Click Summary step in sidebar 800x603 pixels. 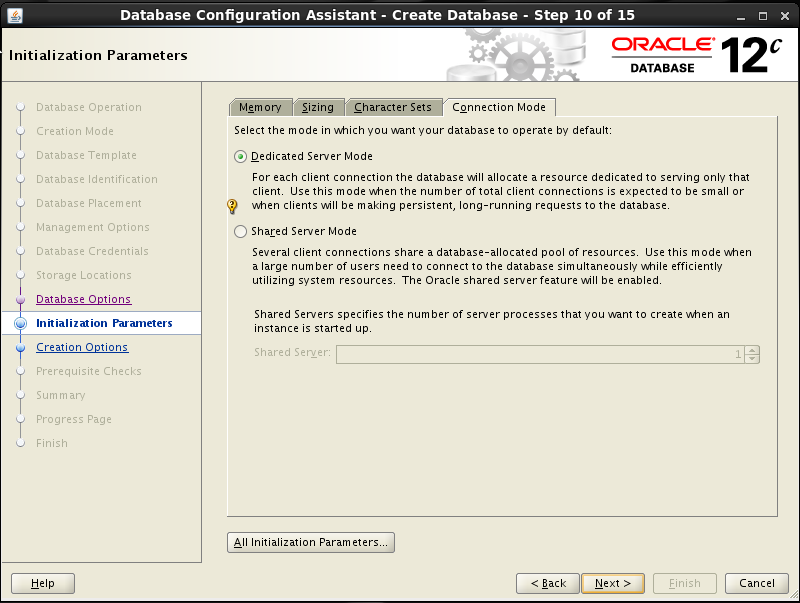[61, 395]
